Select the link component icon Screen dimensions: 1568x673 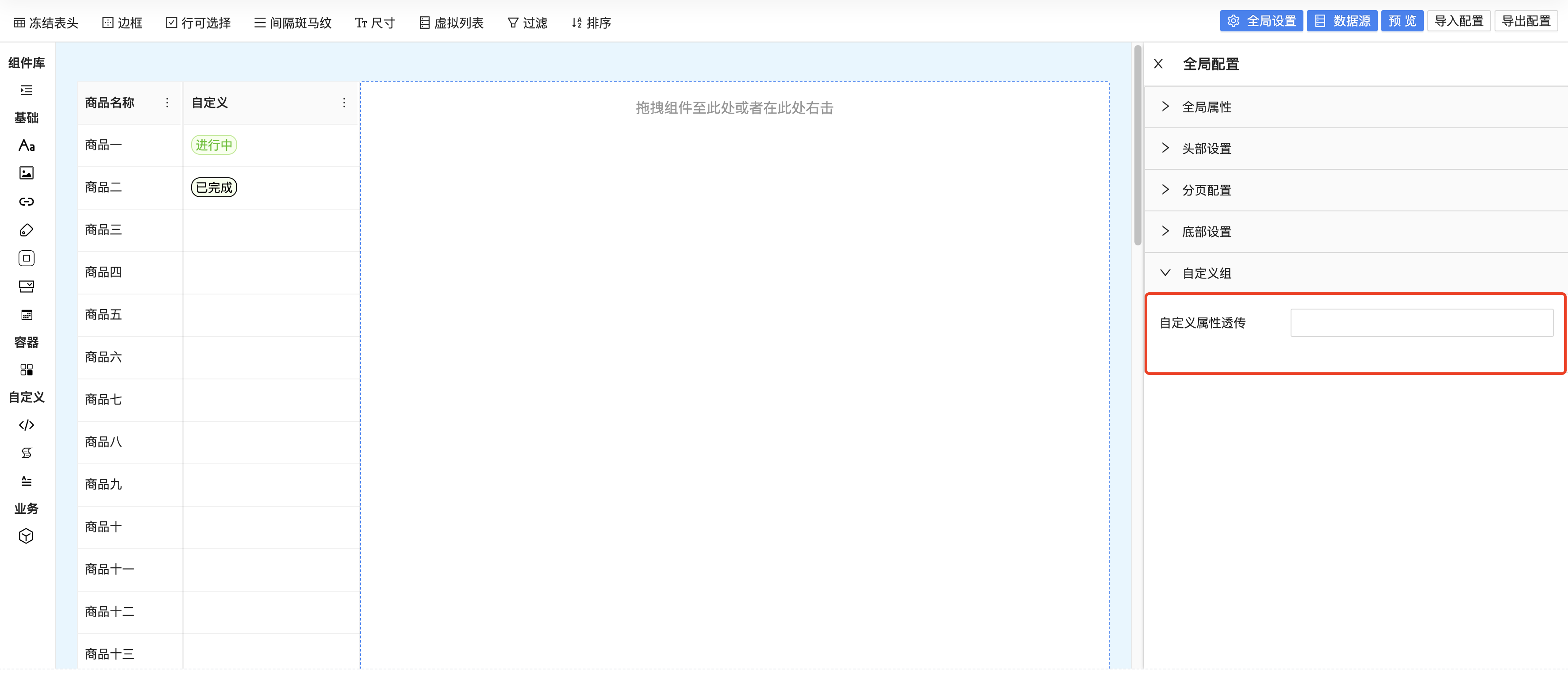pyautogui.click(x=26, y=201)
